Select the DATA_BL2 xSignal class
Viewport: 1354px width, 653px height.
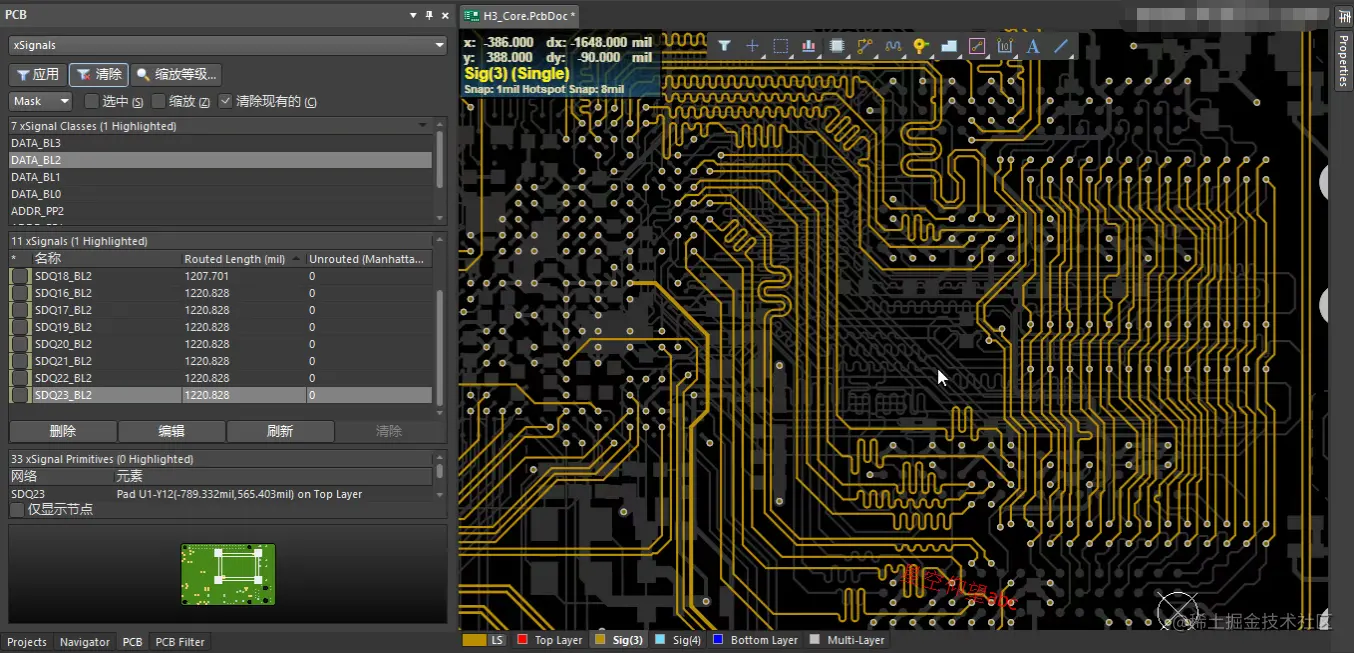coord(220,160)
